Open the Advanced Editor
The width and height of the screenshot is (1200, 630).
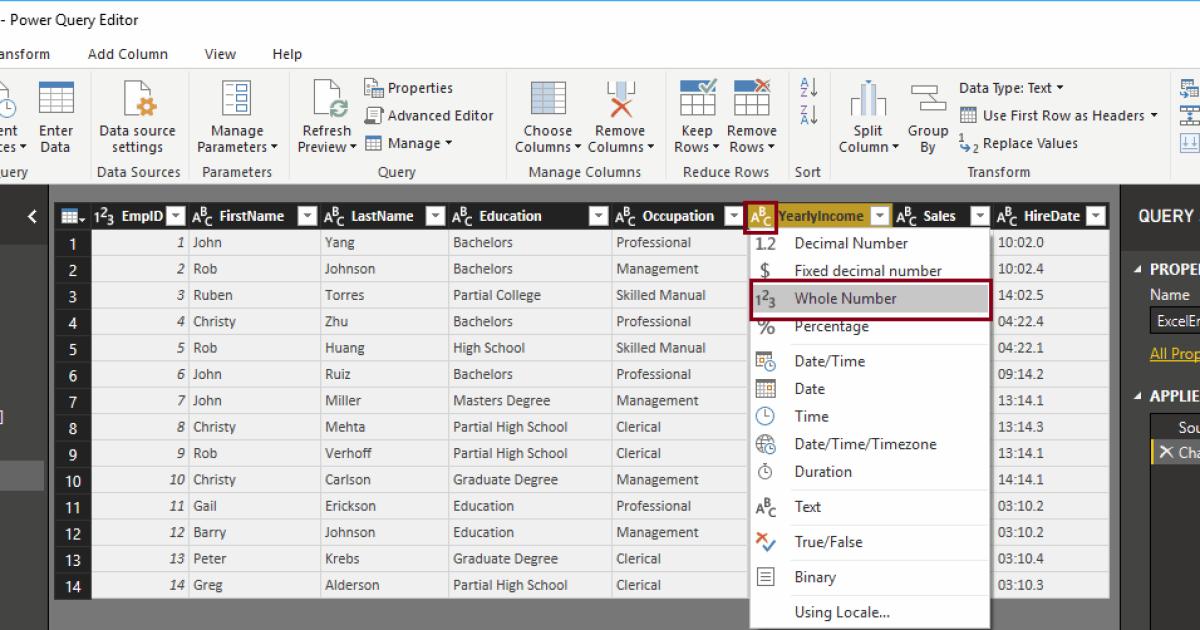[x=430, y=115]
